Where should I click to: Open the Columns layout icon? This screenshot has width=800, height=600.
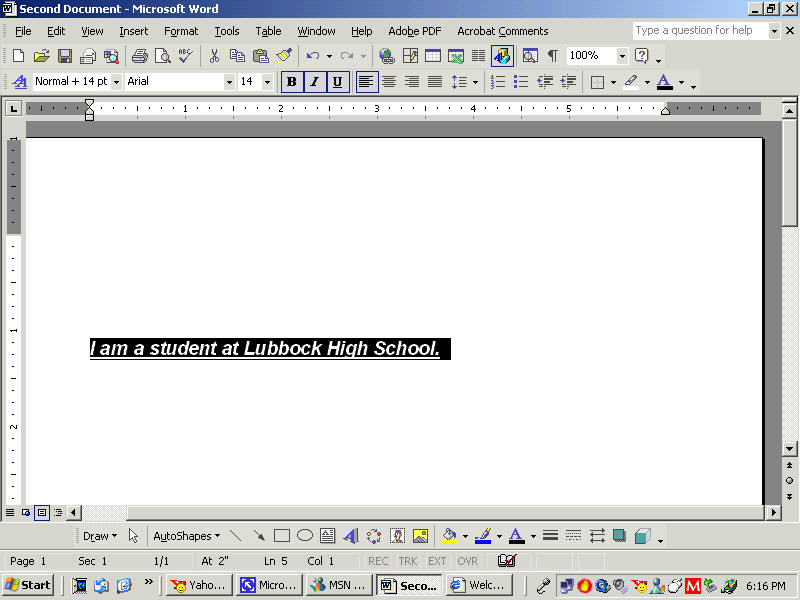tap(478, 56)
